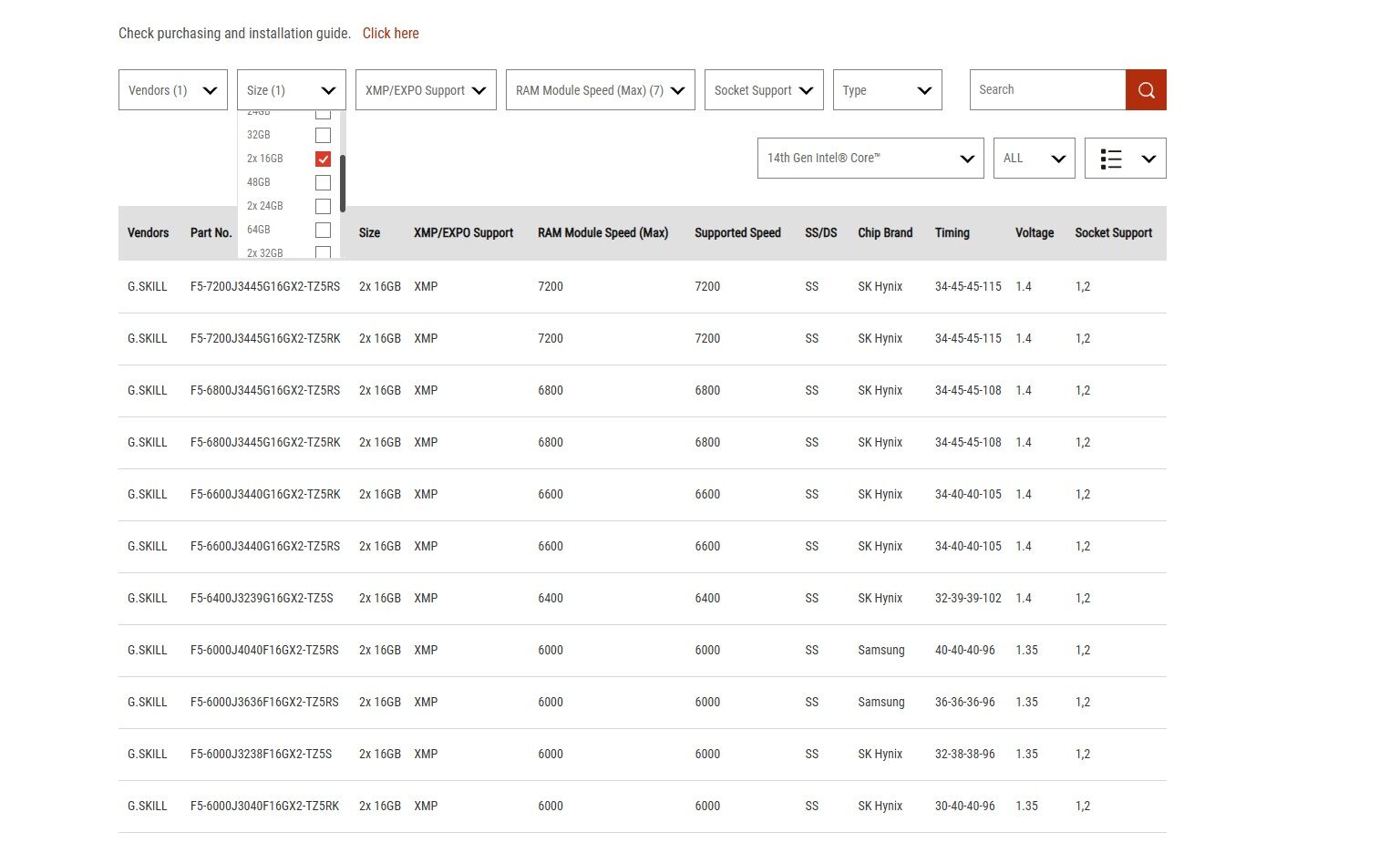Open the XMP/EXPO Support filter dropdown

(426, 90)
